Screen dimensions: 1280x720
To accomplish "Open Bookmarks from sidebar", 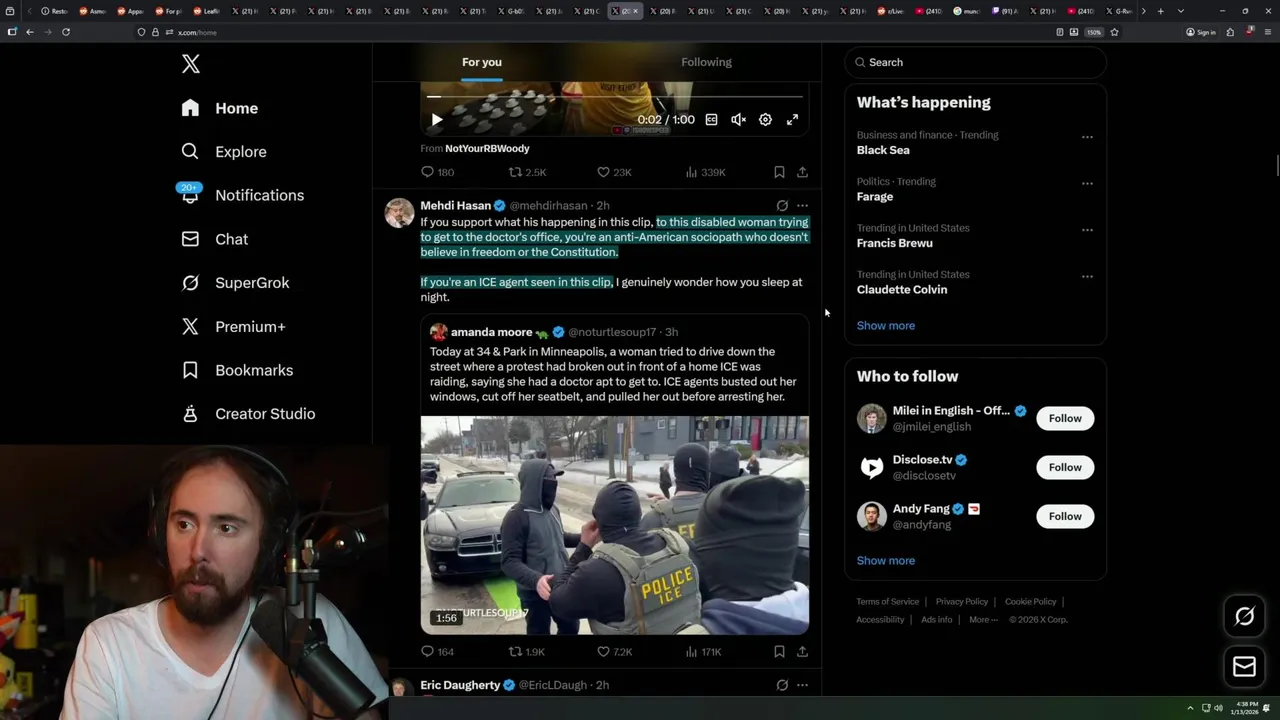I will tap(237, 370).
